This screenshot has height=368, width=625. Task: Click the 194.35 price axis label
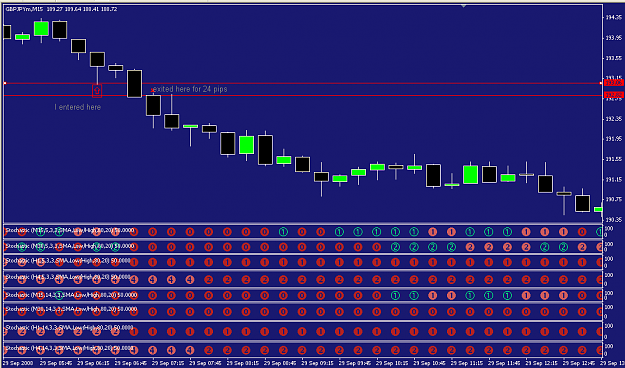613,18
